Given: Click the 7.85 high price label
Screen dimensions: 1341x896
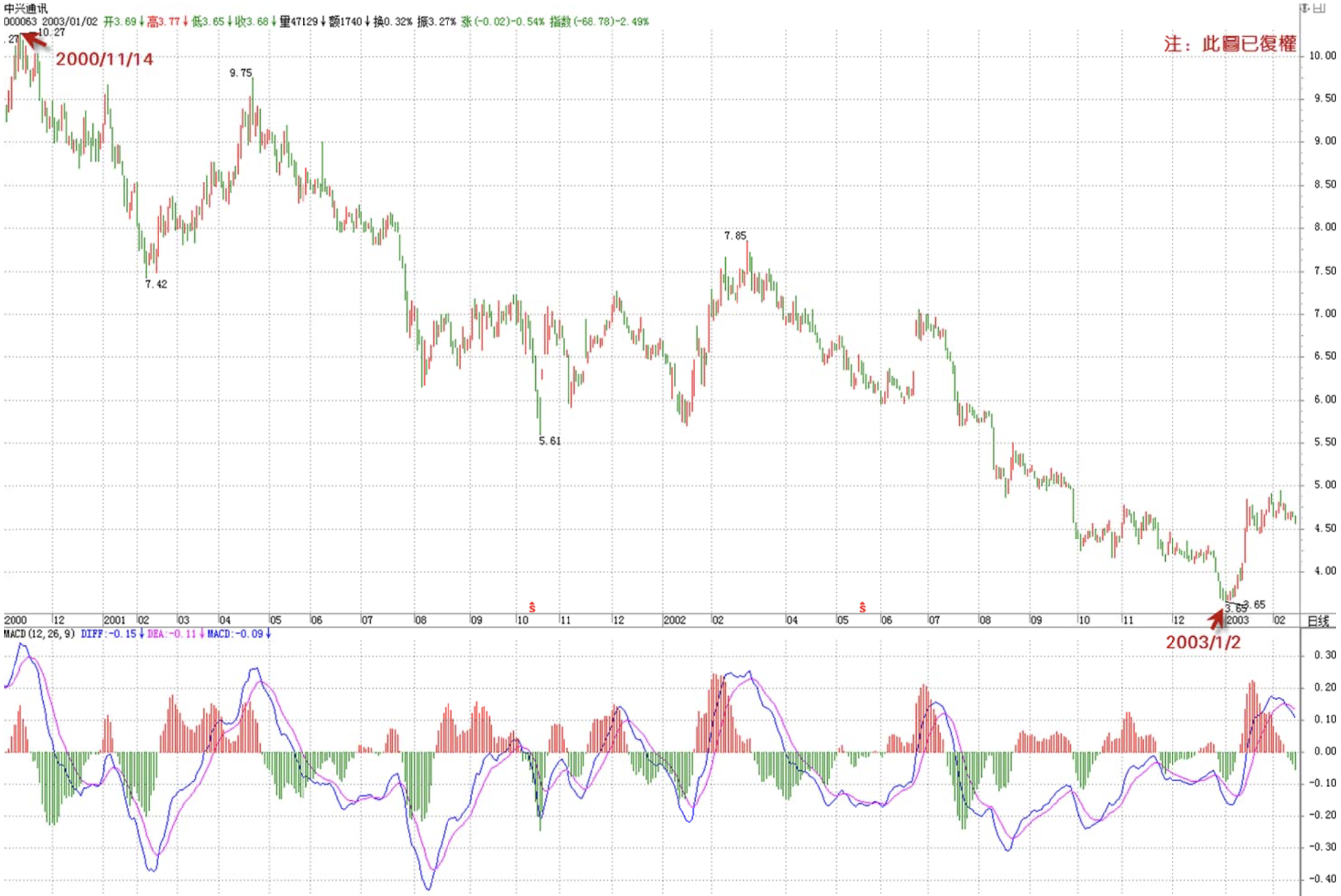Looking at the screenshot, I should [735, 235].
